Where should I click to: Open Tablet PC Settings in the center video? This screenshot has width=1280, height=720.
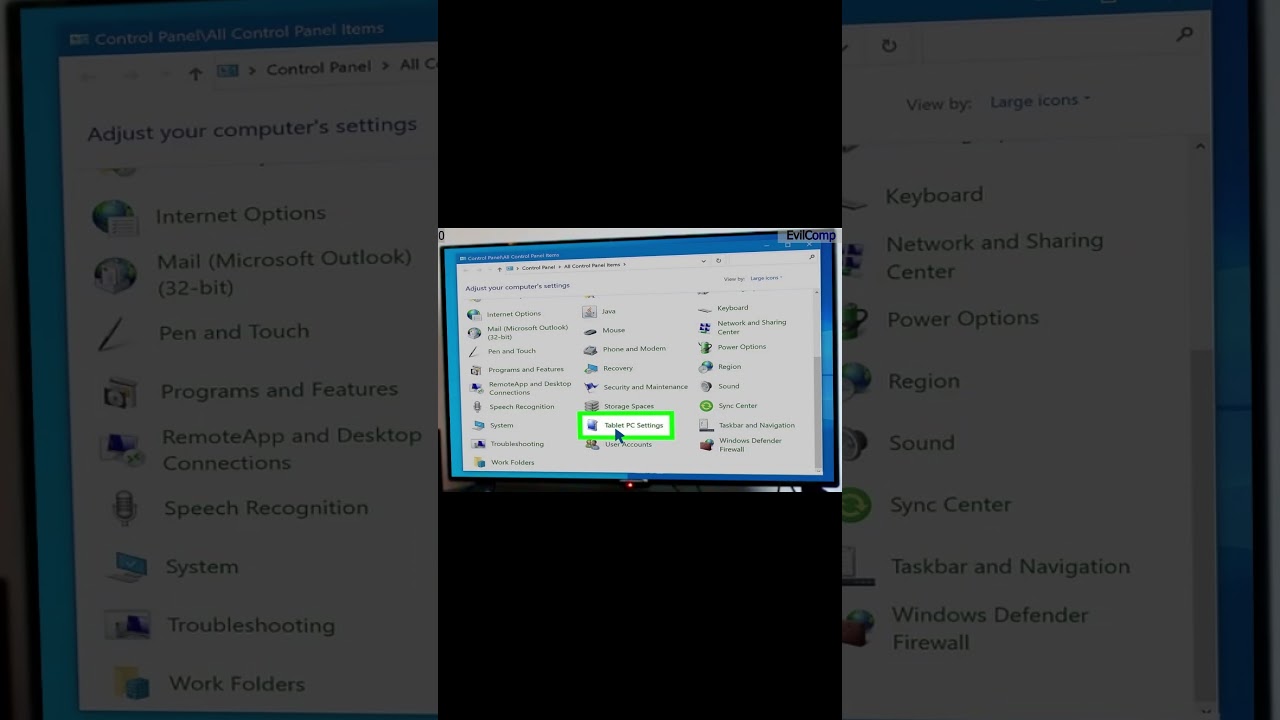tap(626, 425)
